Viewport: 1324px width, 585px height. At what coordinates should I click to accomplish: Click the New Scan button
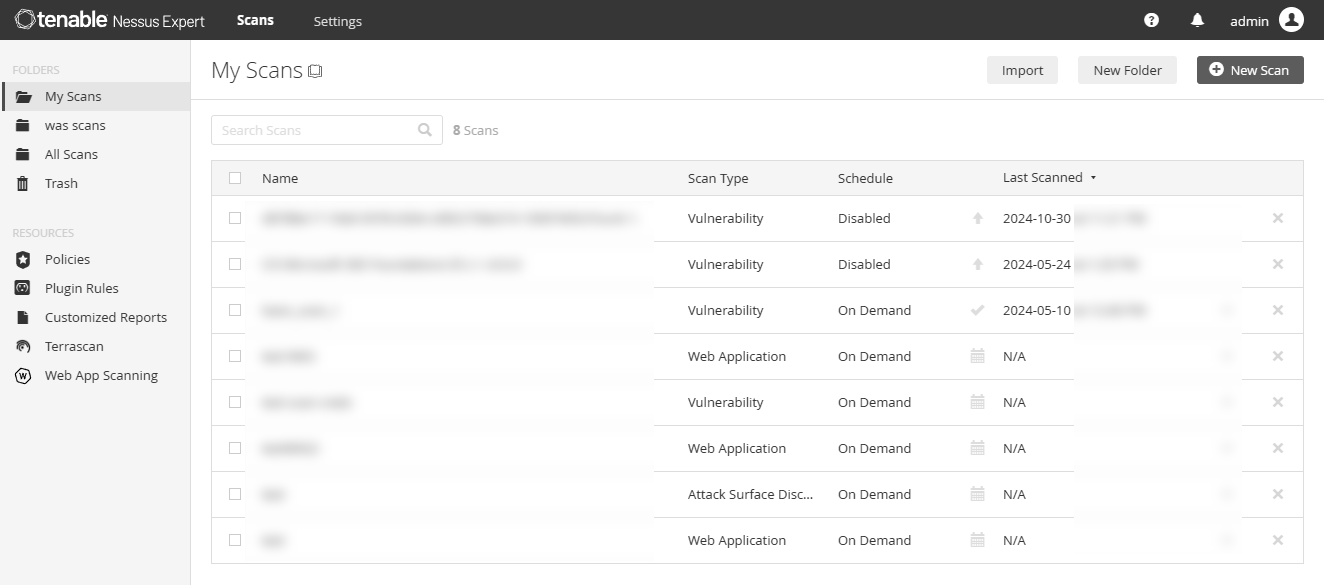pyautogui.click(x=1249, y=70)
